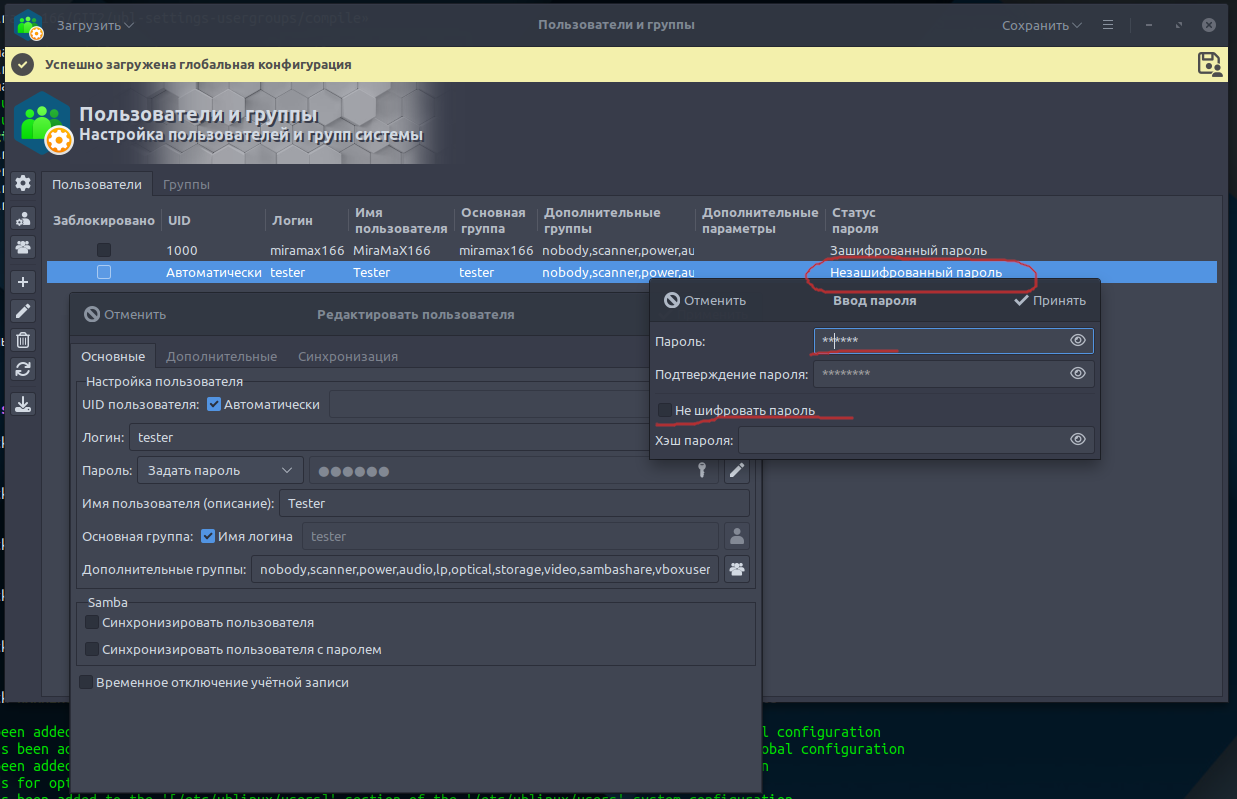Open the 'Задать пароль' dropdown
1237x799 pixels.
219,470
